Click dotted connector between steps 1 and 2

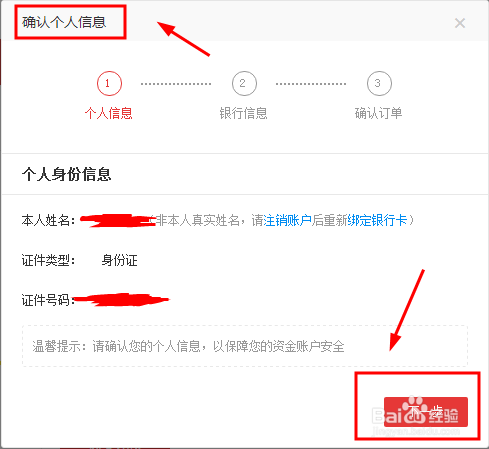pyautogui.click(x=176, y=84)
